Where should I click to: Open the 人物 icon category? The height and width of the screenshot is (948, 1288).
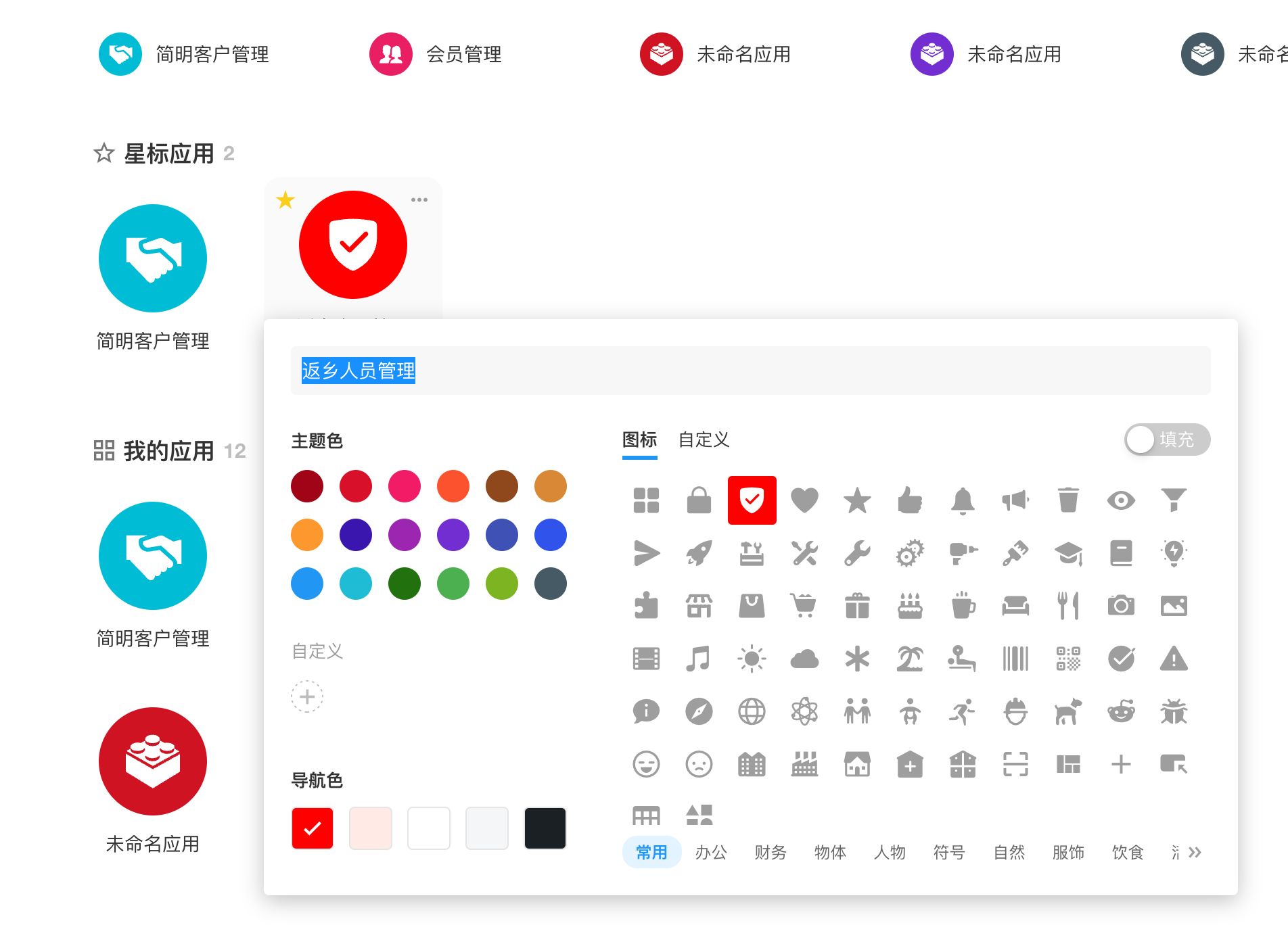(890, 853)
